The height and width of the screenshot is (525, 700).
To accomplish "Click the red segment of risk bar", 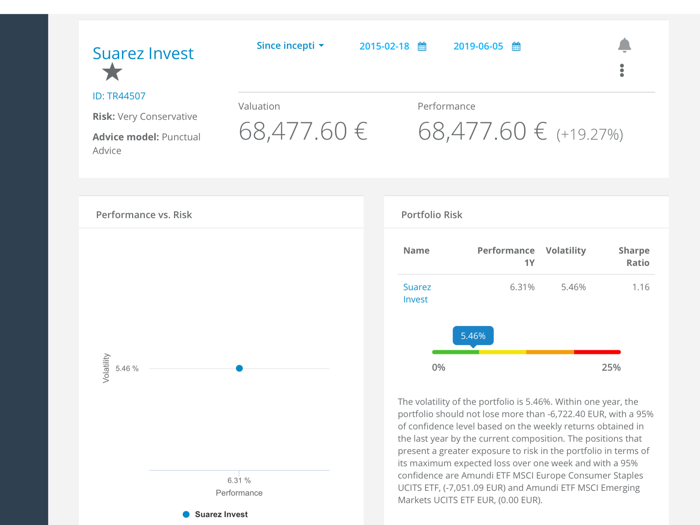I will point(597,352).
